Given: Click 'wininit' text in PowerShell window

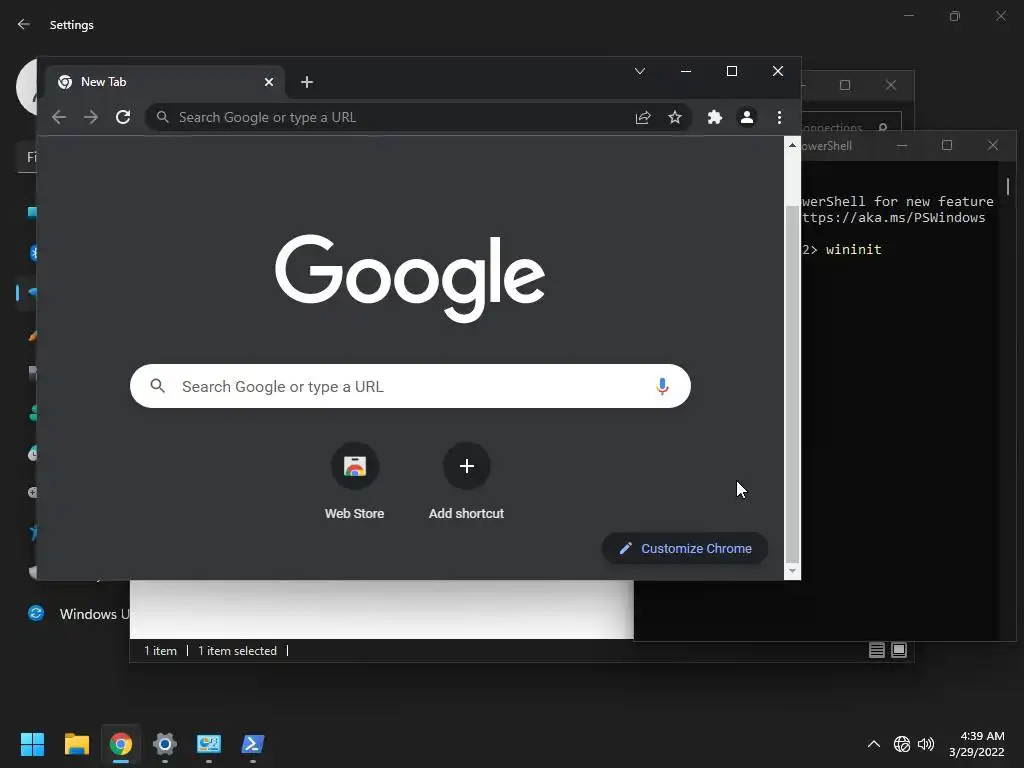Looking at the screenshot, I should tap(853, 249).
